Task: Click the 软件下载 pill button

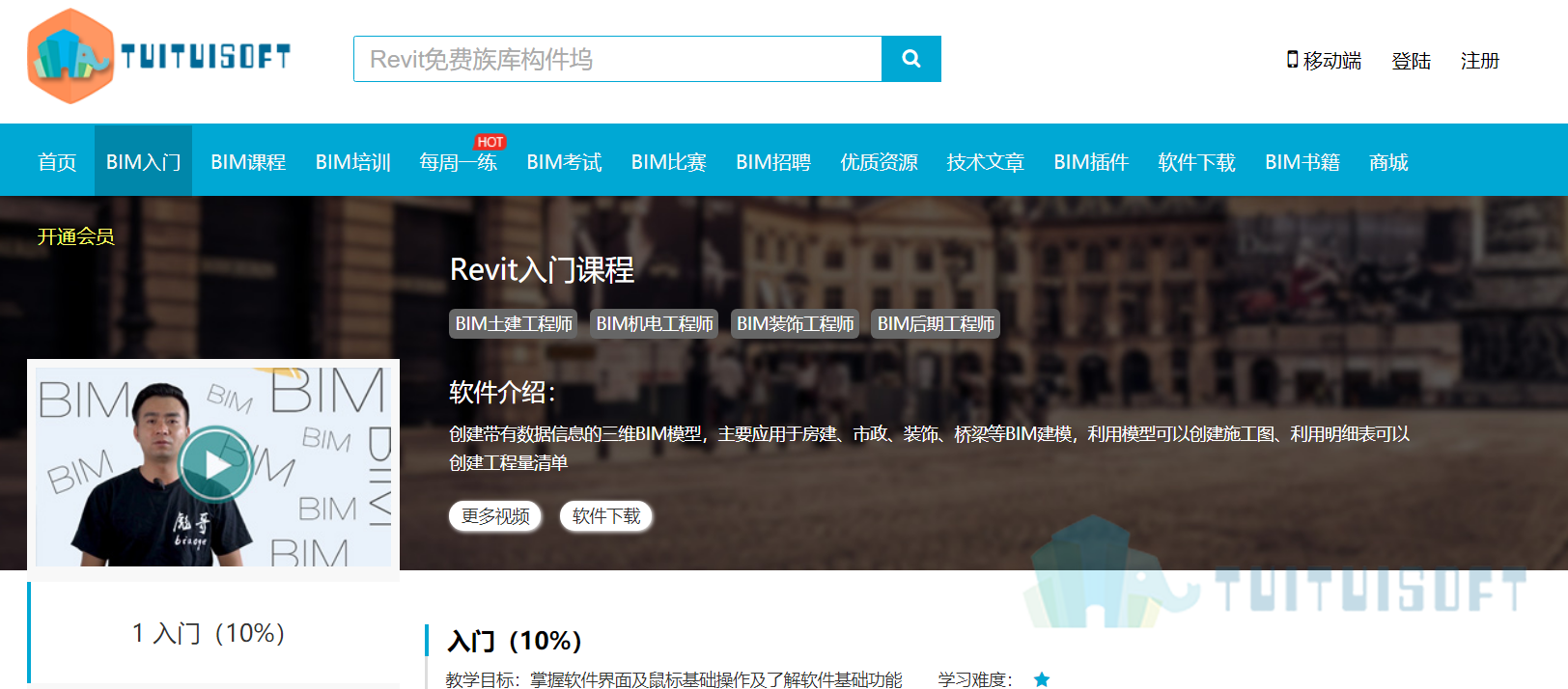Action: (x=606, y=516)
